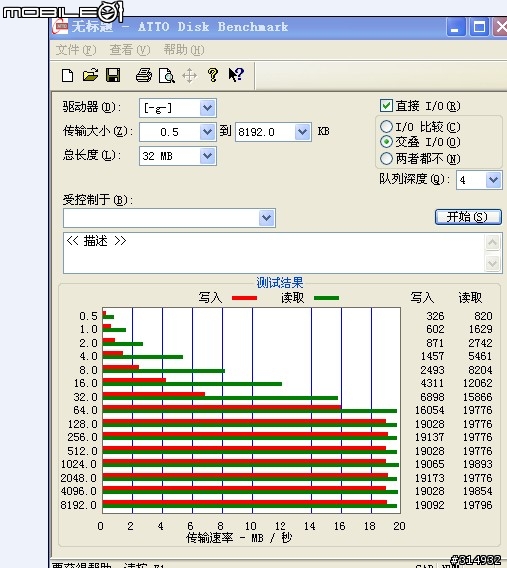Click the read value 12062
Image resolution: width=507 pixels, height=568 pixels.
477,383
